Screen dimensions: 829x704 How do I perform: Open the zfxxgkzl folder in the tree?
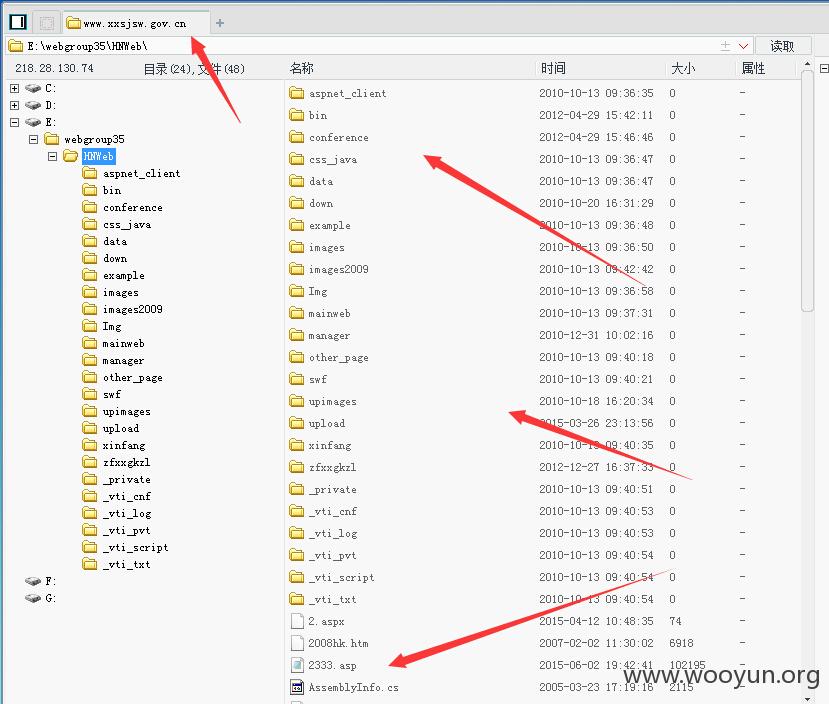[126, 462]
